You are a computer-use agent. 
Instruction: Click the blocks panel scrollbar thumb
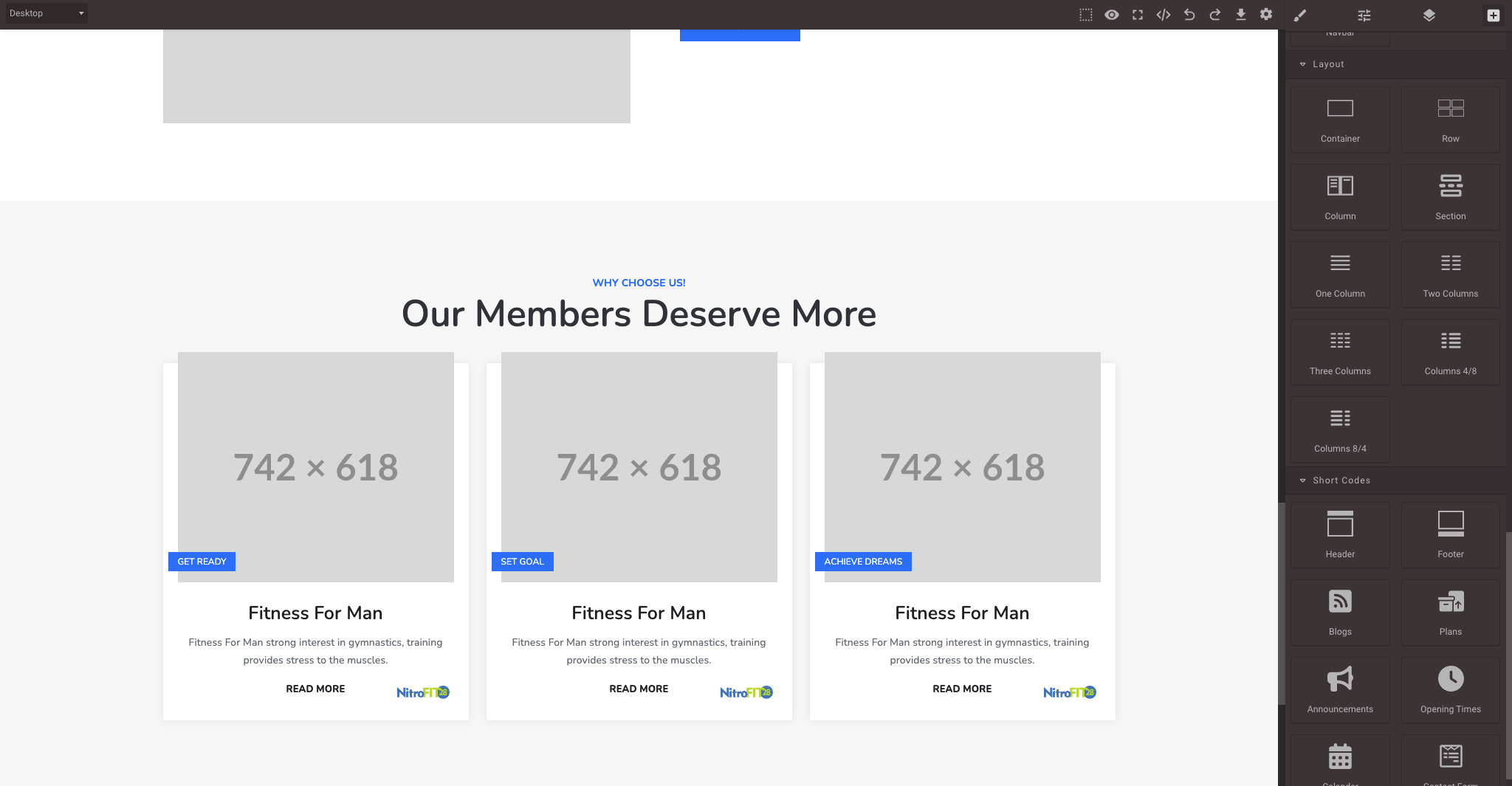[1508, 657]
